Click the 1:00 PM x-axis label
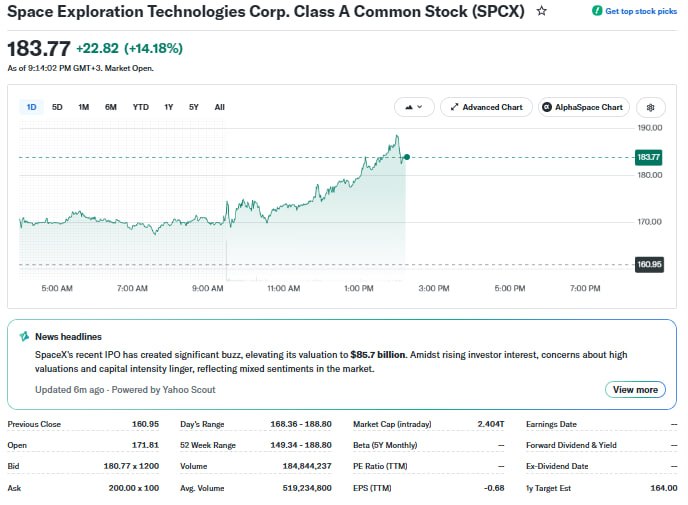This screenshot has height=505, width=688. 358,289
